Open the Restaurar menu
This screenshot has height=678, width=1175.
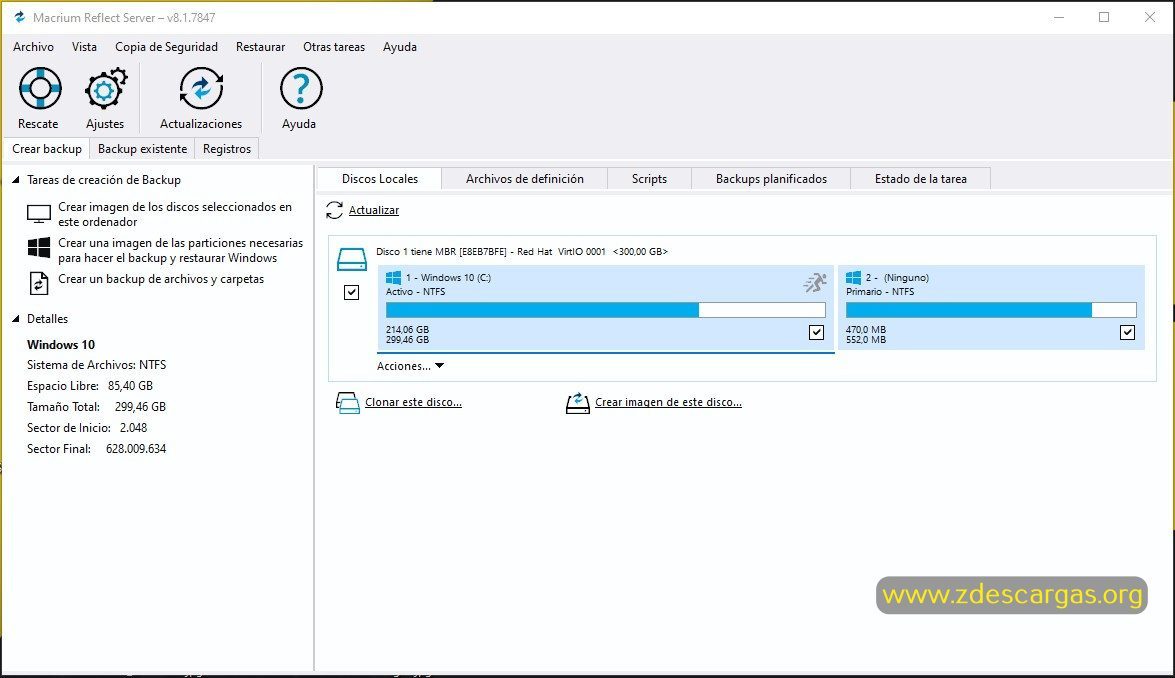(x=261, y=46)
